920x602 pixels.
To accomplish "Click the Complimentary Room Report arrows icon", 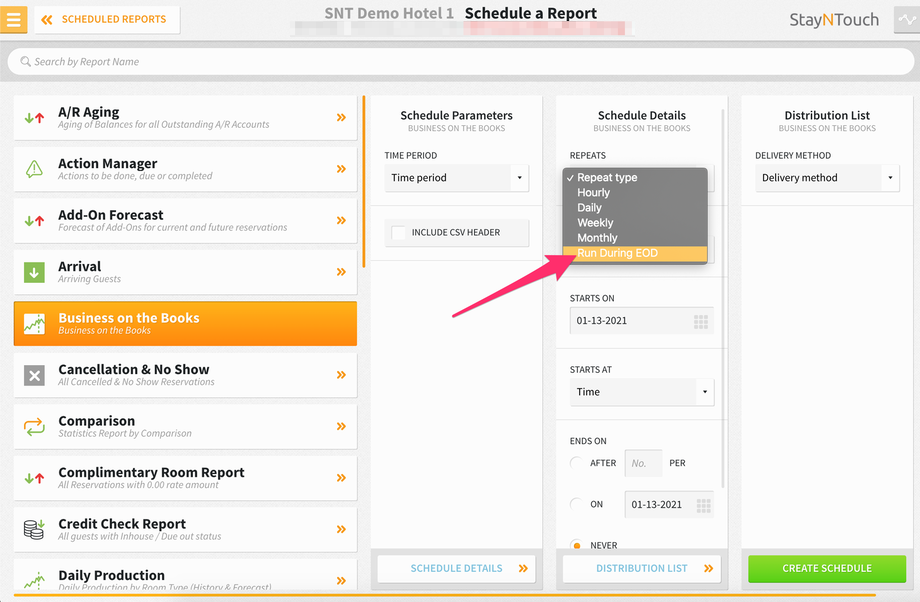I will coord(35,478).
